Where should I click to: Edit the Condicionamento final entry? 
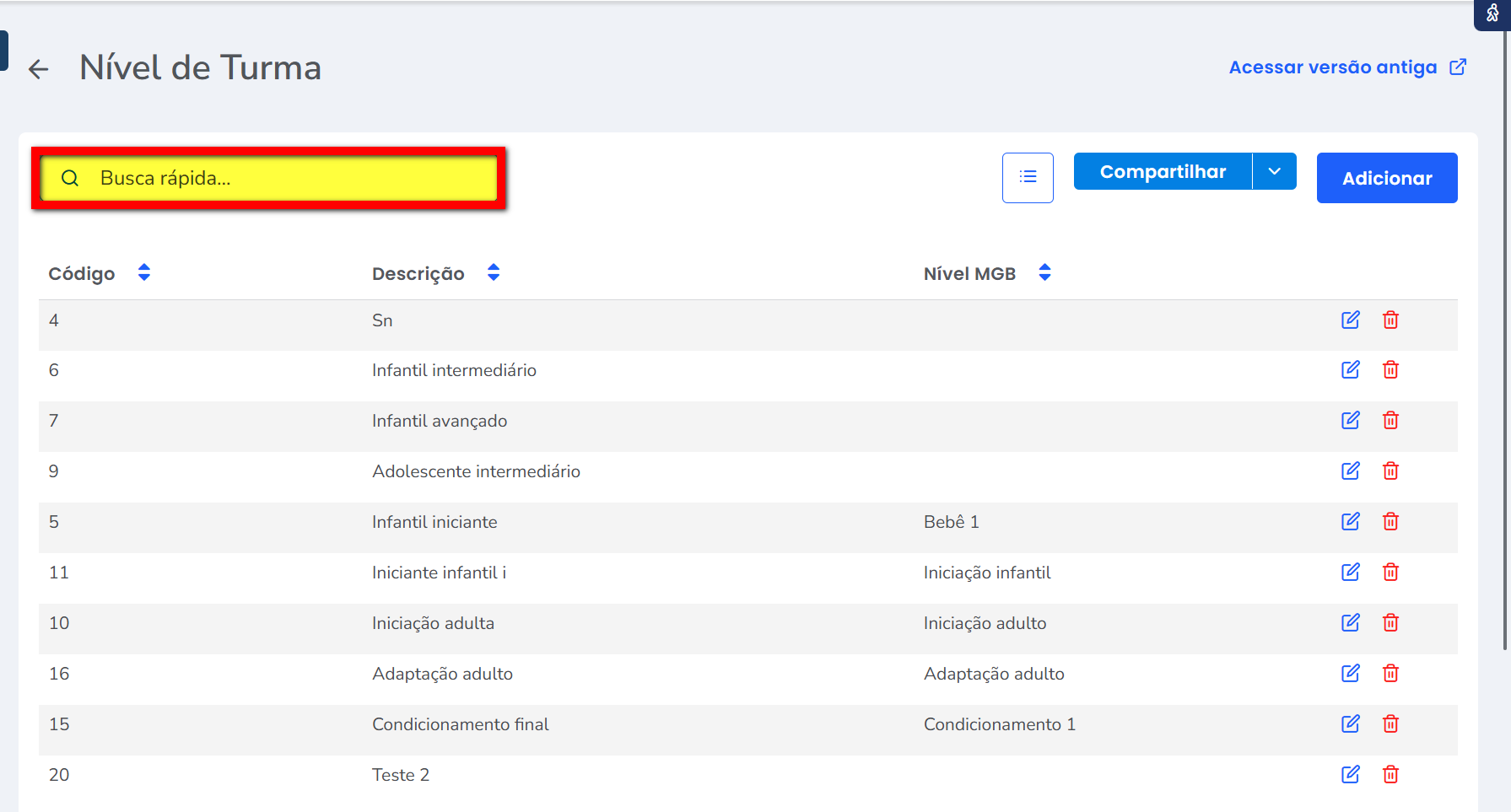point(1350,723)
